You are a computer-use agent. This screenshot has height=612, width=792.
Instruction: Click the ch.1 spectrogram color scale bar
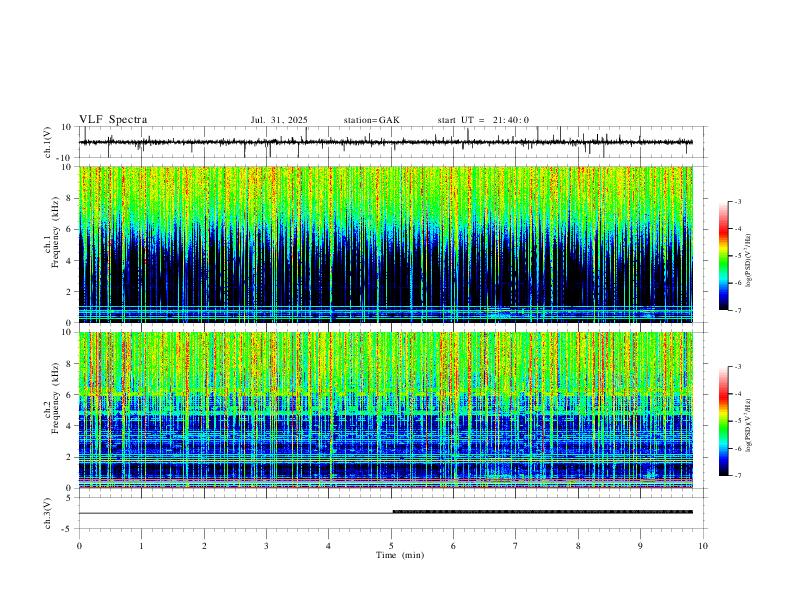click(723, 256)
